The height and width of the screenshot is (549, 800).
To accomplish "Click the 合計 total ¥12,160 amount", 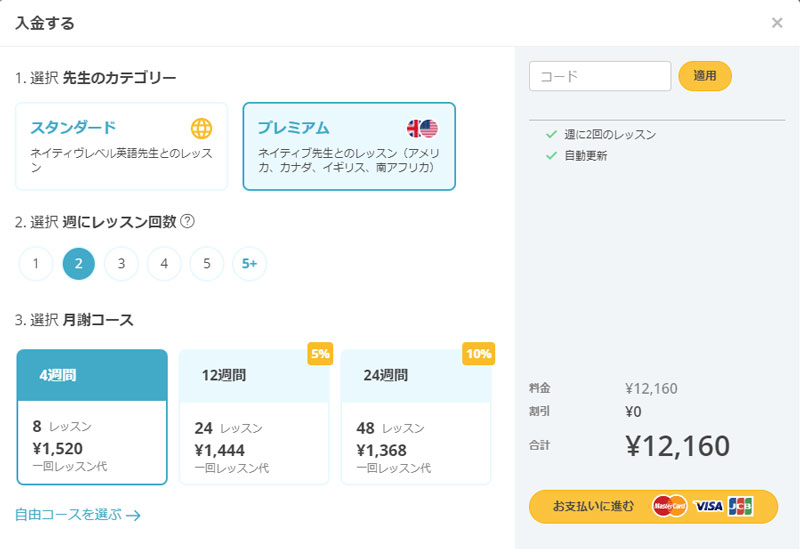I will (678, 446).
